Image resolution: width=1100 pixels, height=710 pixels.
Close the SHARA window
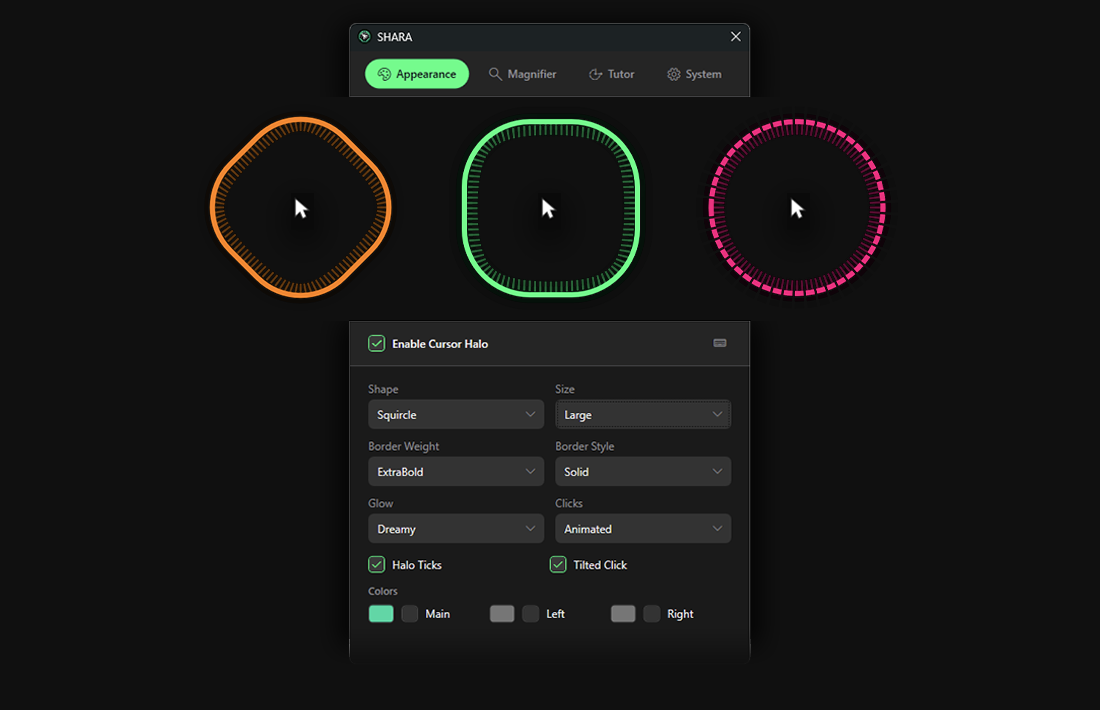click(x=736, y=37)
